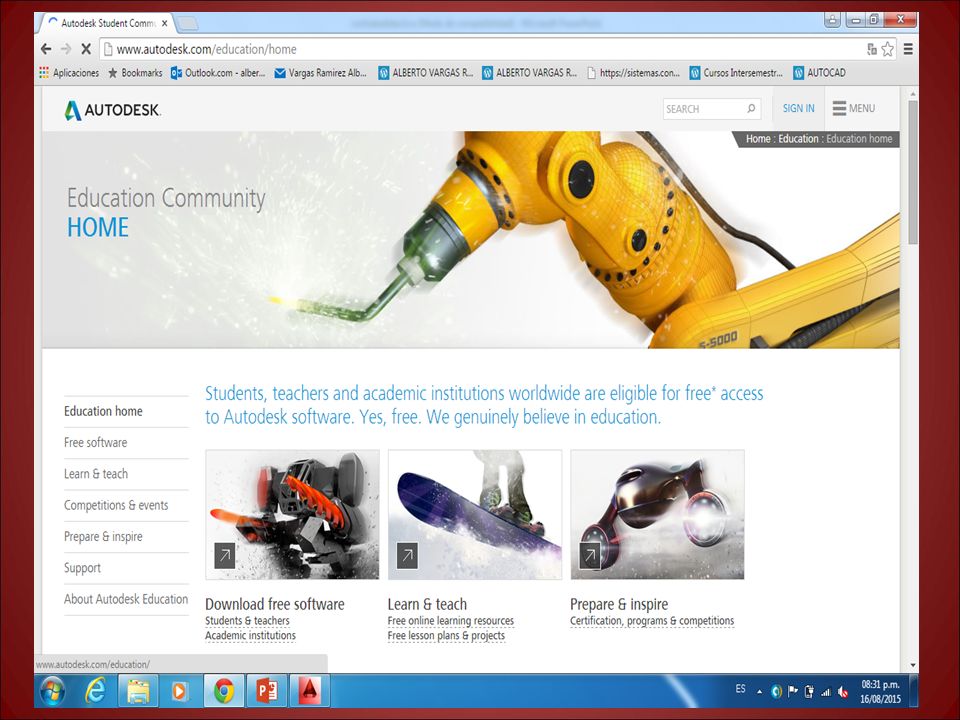Select Support in sidebar
This screenshot has width=960, height=720.
pyautogui.click(x=82, y=568)
